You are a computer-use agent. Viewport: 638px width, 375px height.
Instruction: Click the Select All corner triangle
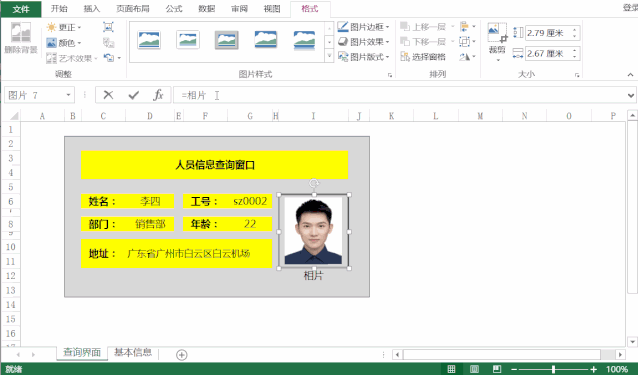click(x=14, y=116)
